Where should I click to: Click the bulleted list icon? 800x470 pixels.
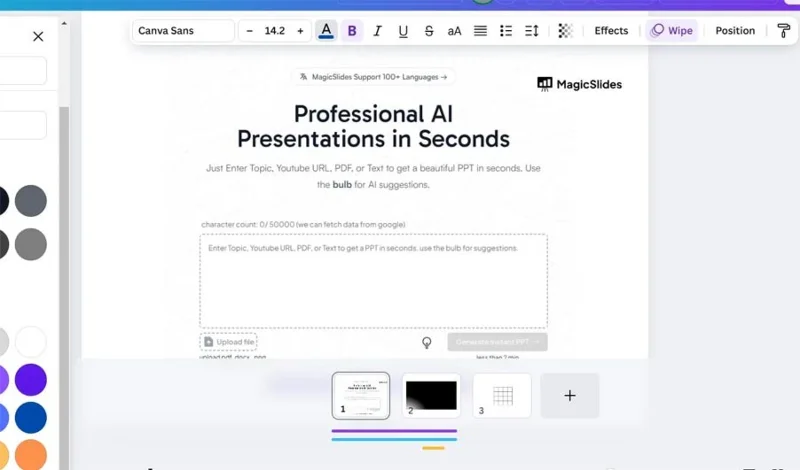coord(506,31)
